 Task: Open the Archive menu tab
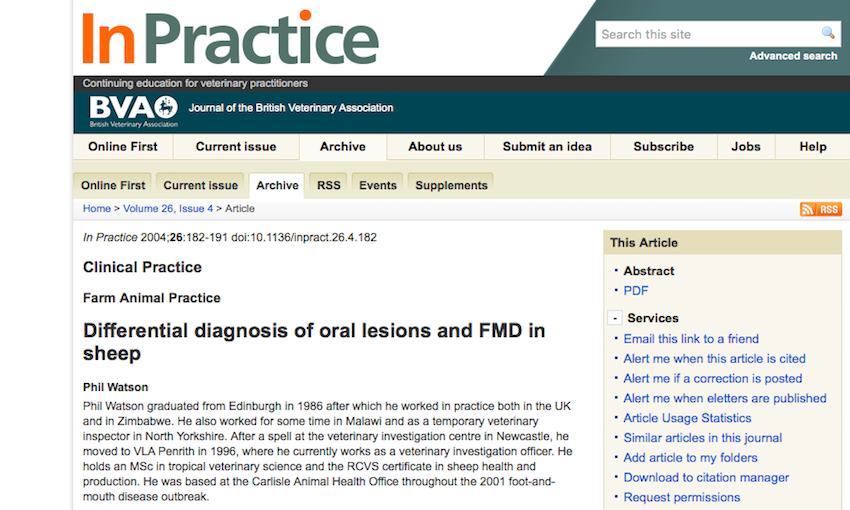[342, 146]
